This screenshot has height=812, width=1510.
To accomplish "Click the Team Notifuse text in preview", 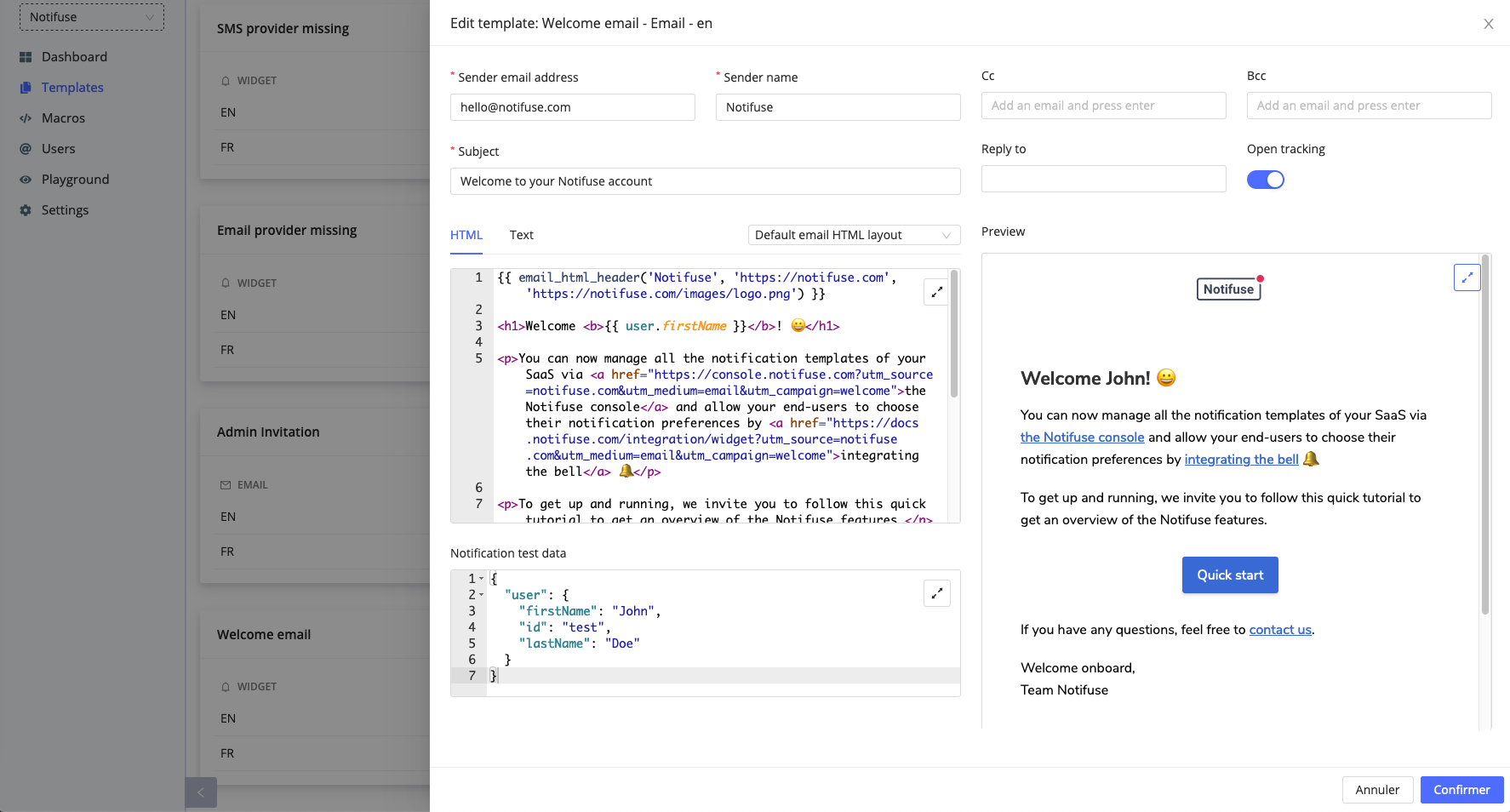I will pyautogui.click(x=1064, y=690).
